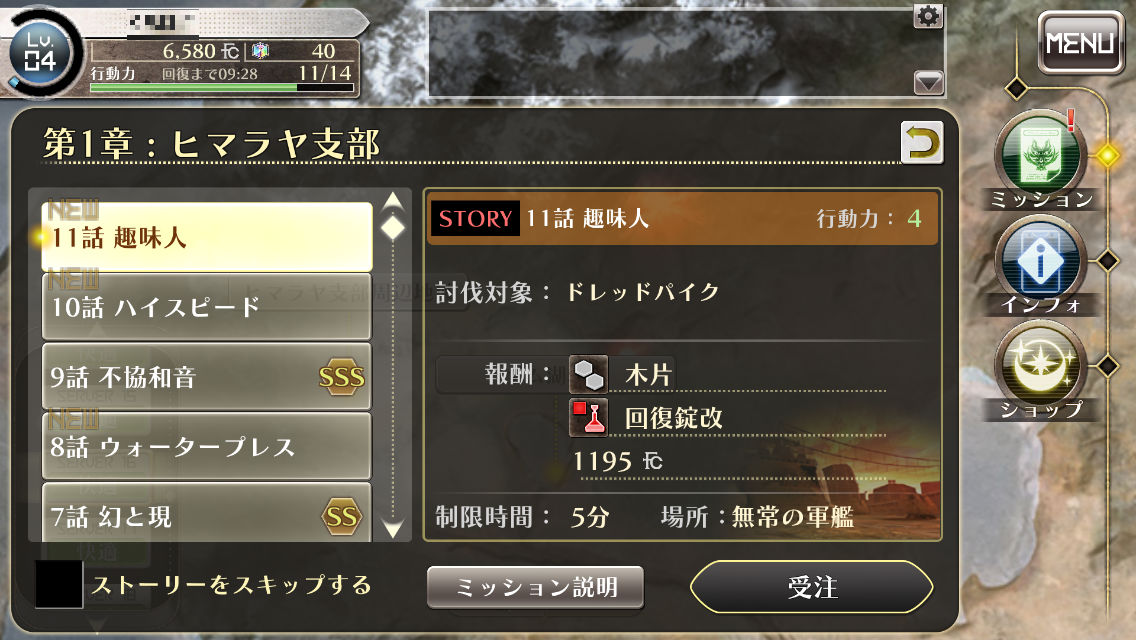
Task: Select mission 9話 不協和音
Action: (207, 376)
